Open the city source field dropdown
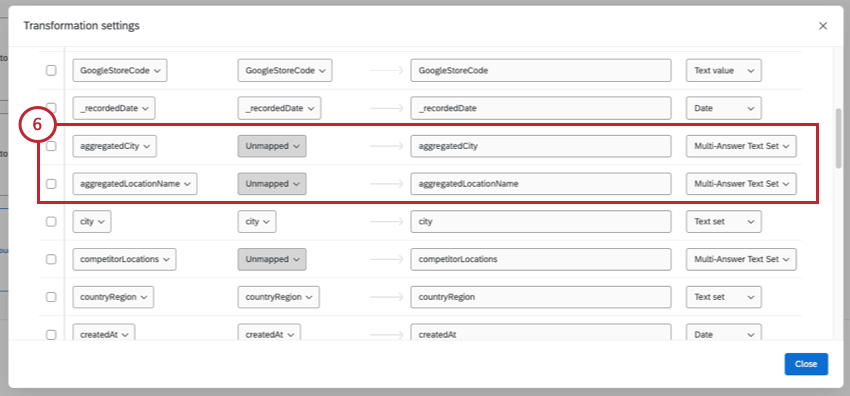Viewport: 850px width, 396px height. point(92,222)
